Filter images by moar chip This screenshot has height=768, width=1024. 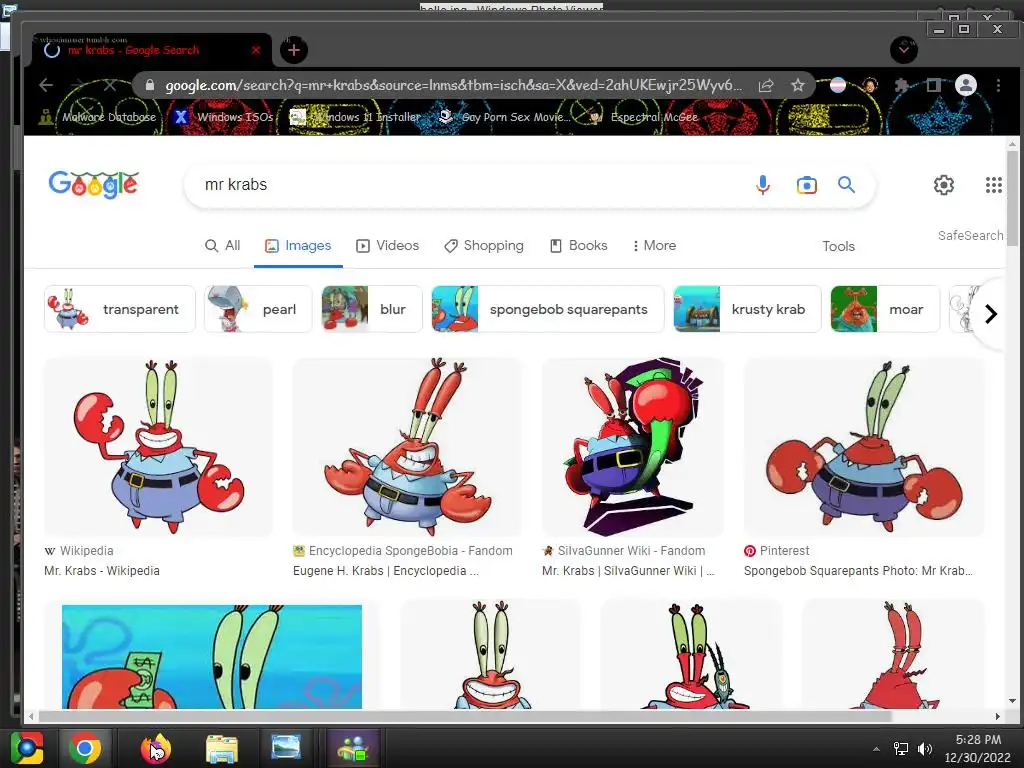tap(885, 309)
